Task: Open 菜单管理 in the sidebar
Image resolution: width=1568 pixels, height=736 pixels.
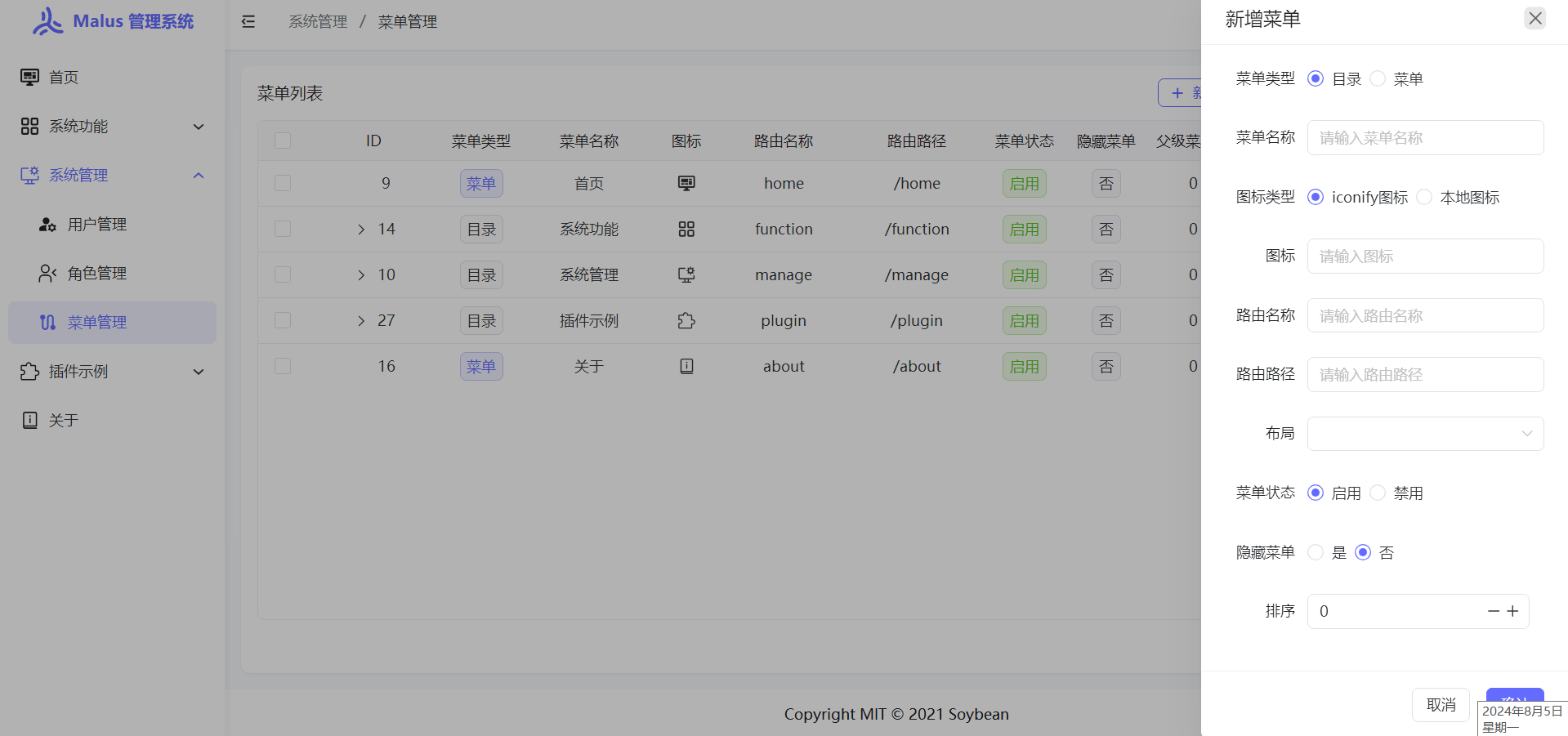Action: pos(113,322)
